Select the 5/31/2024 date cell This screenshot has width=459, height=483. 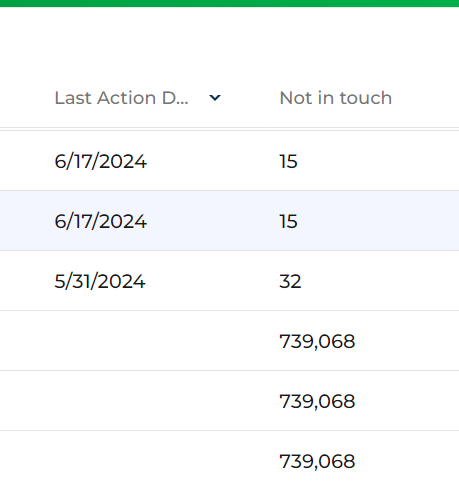[x=100, y=282]
